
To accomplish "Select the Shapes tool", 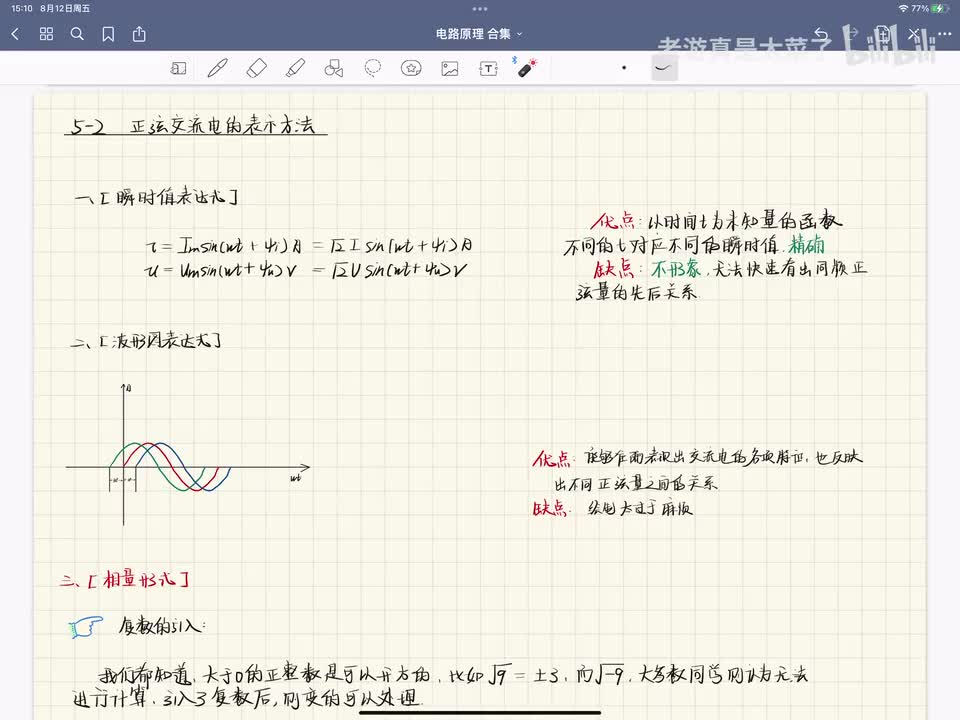I will 334,68.
